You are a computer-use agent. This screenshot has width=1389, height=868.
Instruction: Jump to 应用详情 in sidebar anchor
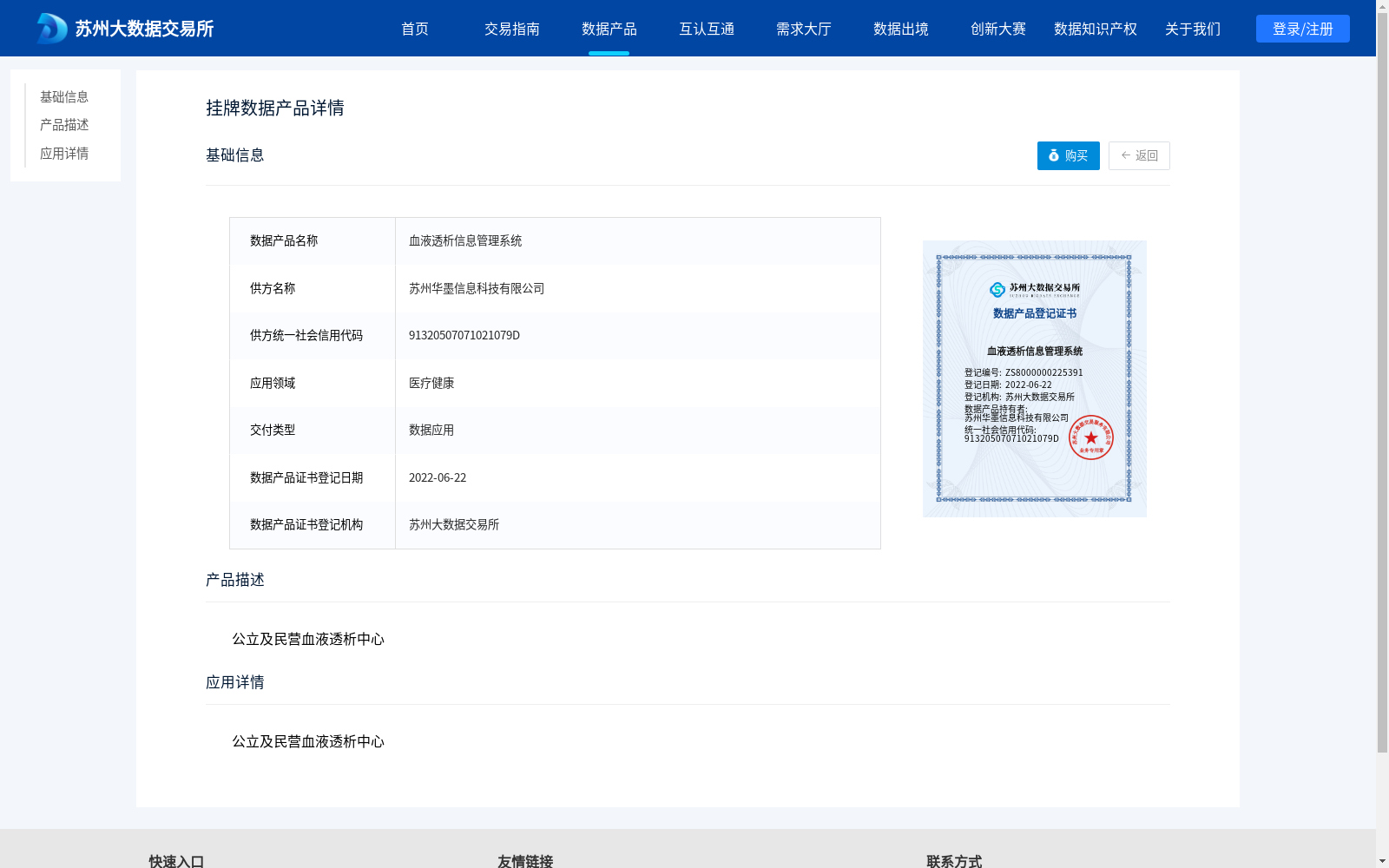click(64, 154)
